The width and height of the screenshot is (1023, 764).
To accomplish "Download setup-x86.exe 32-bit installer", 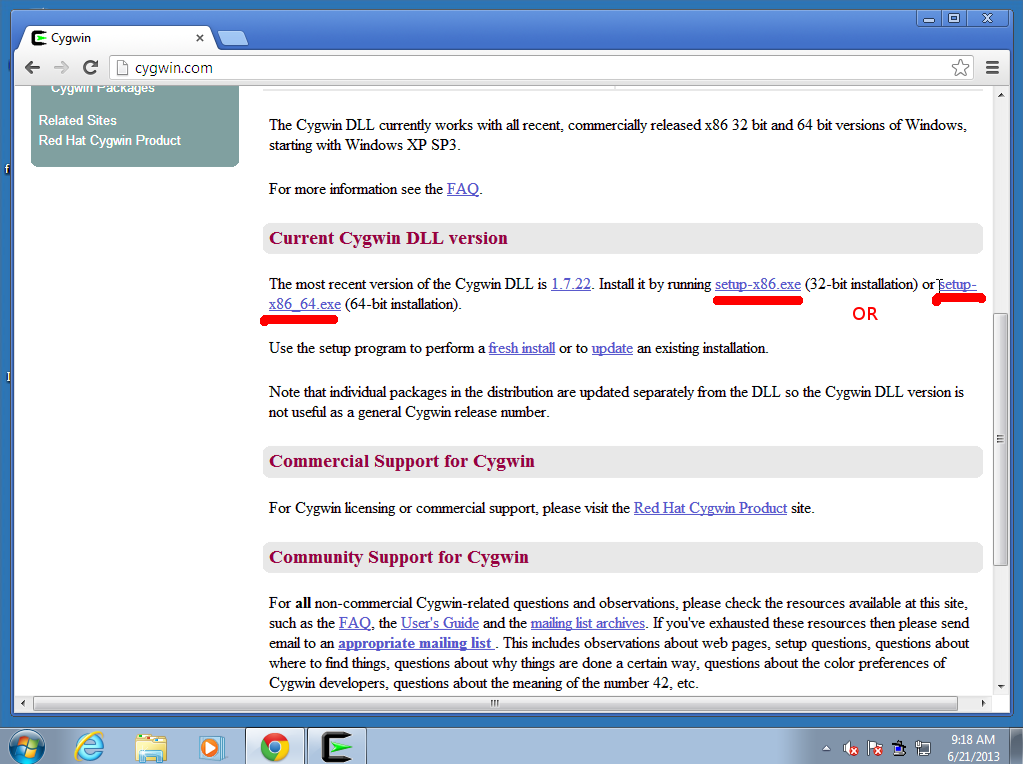I will [x=757, y=284].
